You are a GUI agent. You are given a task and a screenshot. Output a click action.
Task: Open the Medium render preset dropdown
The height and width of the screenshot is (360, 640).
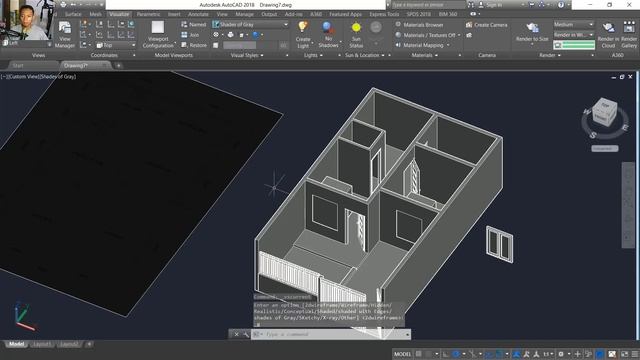pos(573,24)
